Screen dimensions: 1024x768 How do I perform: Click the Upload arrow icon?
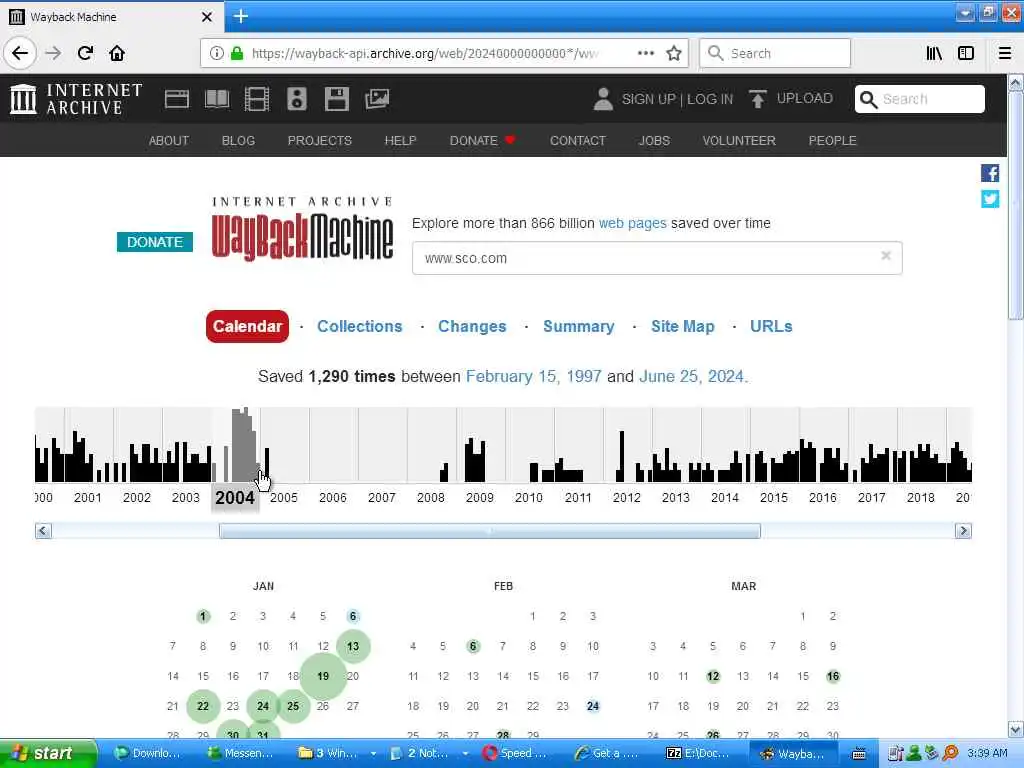click(758, 99)
